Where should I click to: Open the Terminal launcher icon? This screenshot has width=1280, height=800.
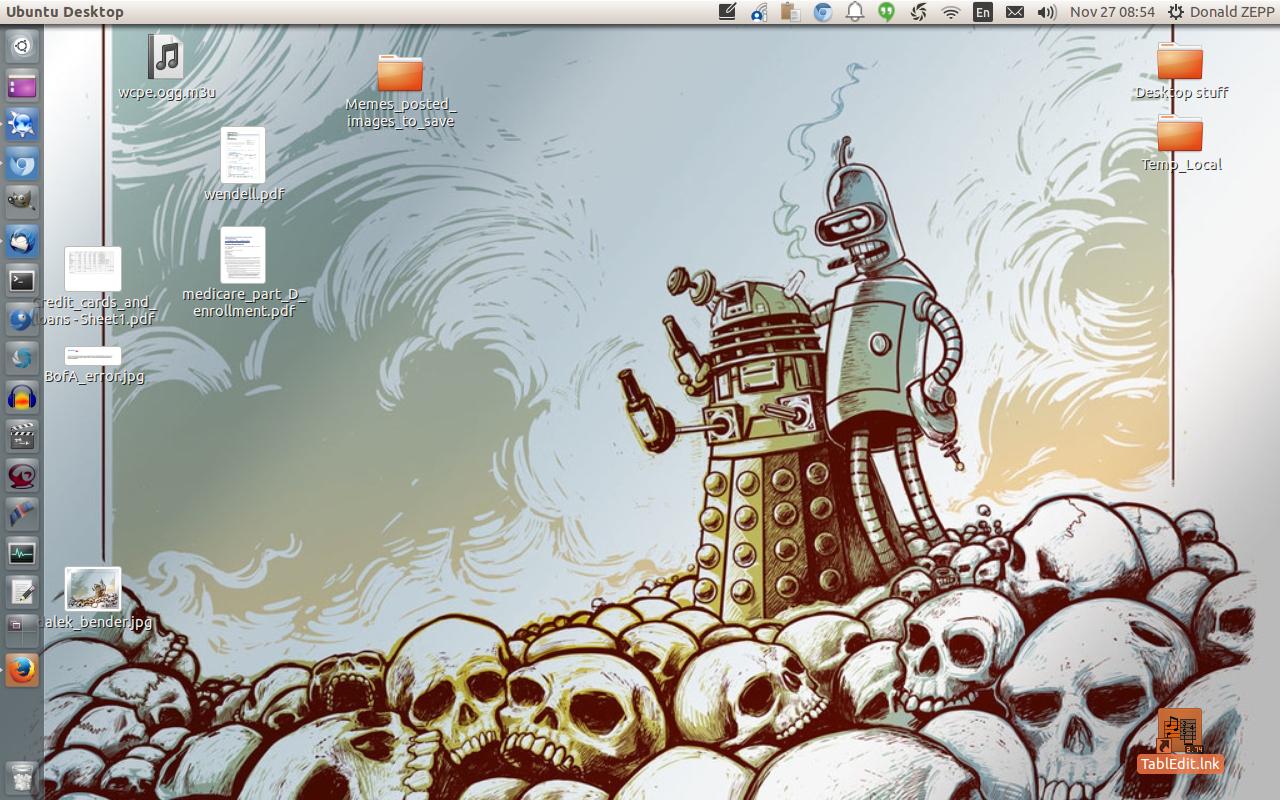22,280
